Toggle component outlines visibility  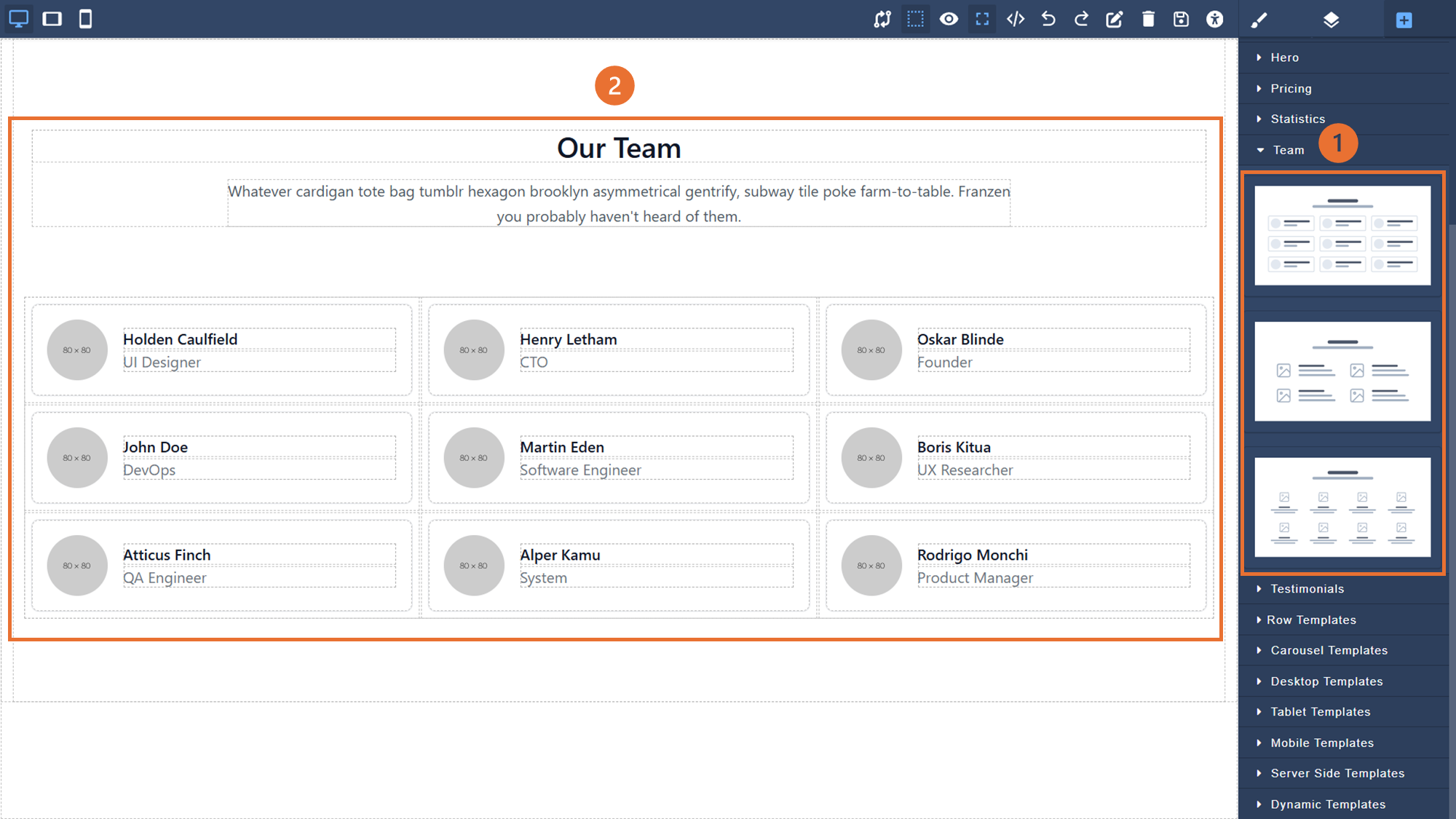pyautogui.click(x=915, y=19)
